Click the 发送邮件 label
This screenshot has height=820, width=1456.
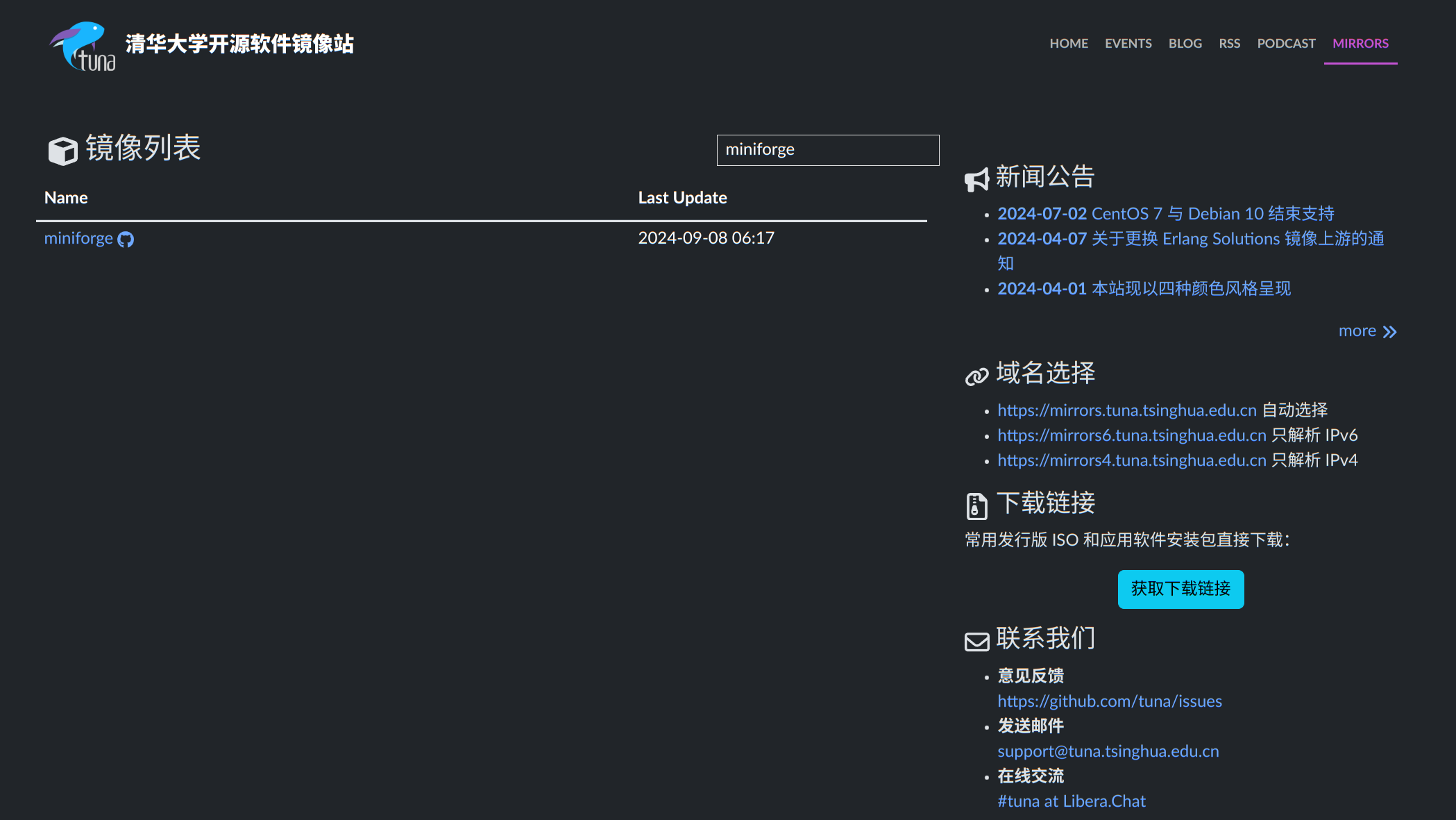tap(1031, 726)
